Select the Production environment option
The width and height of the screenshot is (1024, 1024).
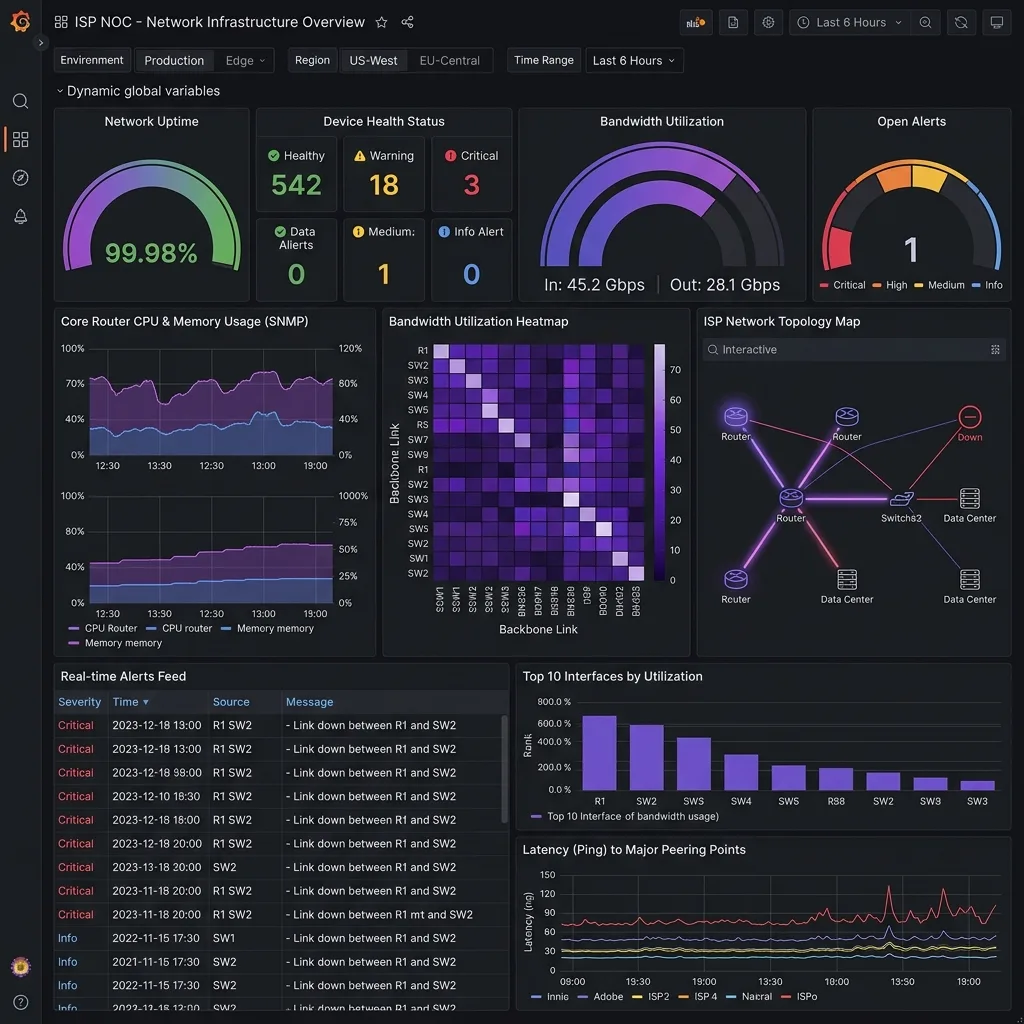pyautogui.click(x=174, y=61)
